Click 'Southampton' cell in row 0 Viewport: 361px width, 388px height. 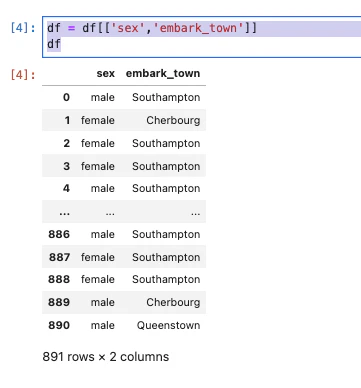click(x=166, y=97)
